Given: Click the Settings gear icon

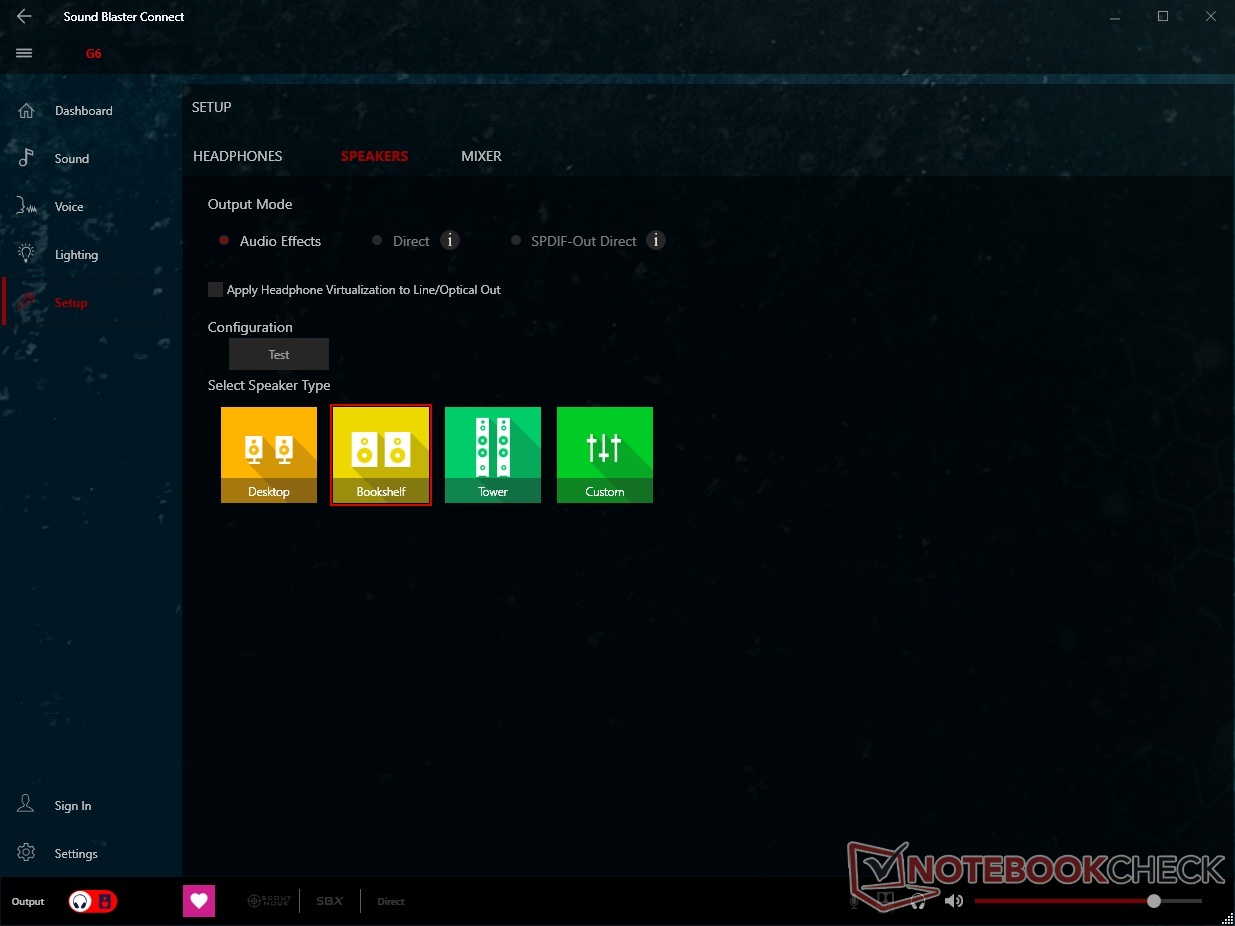Looking at the screenshot, I should [x=27, y=852].
